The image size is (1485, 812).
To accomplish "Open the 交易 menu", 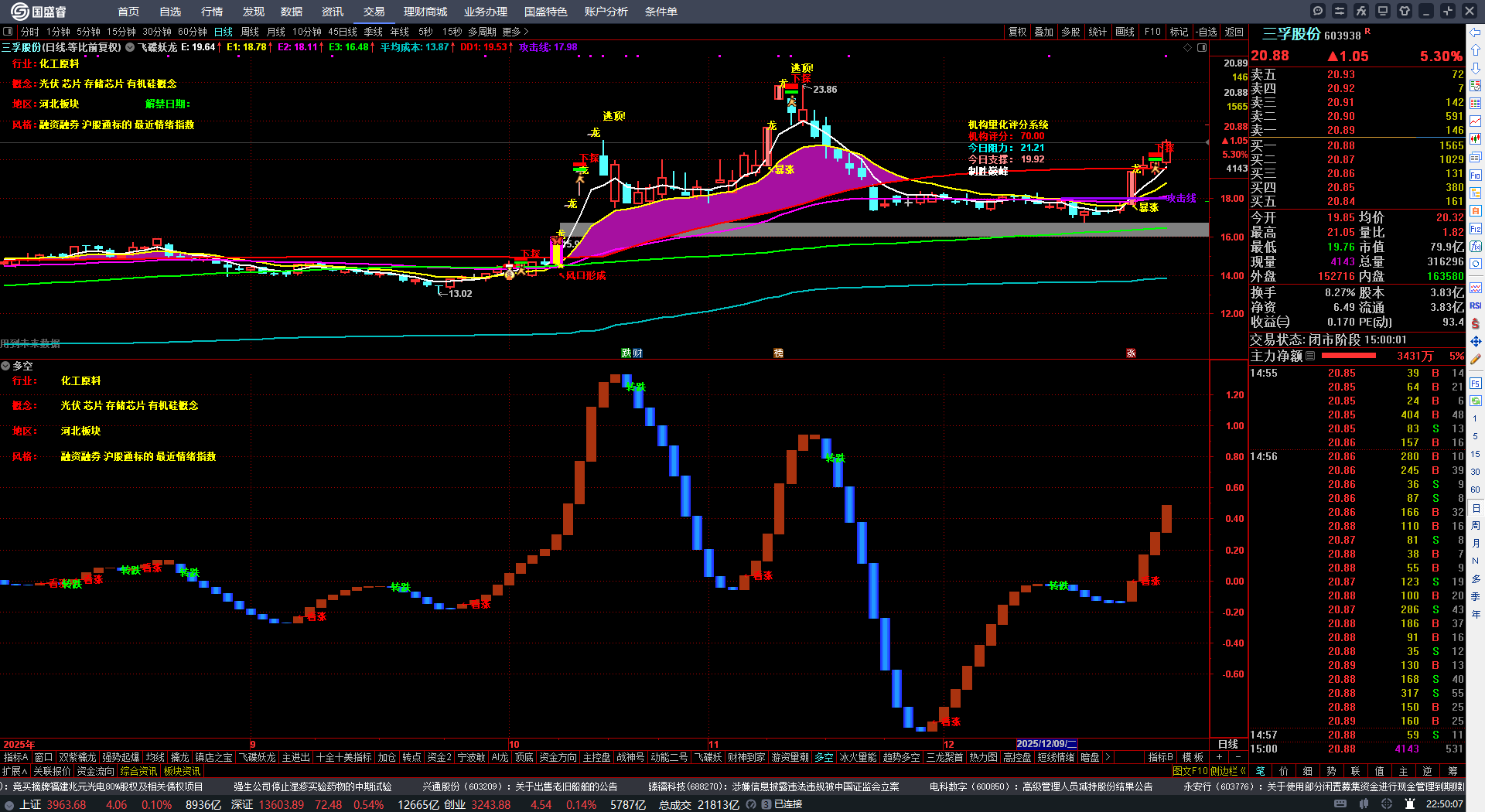I will coord(374,12).
